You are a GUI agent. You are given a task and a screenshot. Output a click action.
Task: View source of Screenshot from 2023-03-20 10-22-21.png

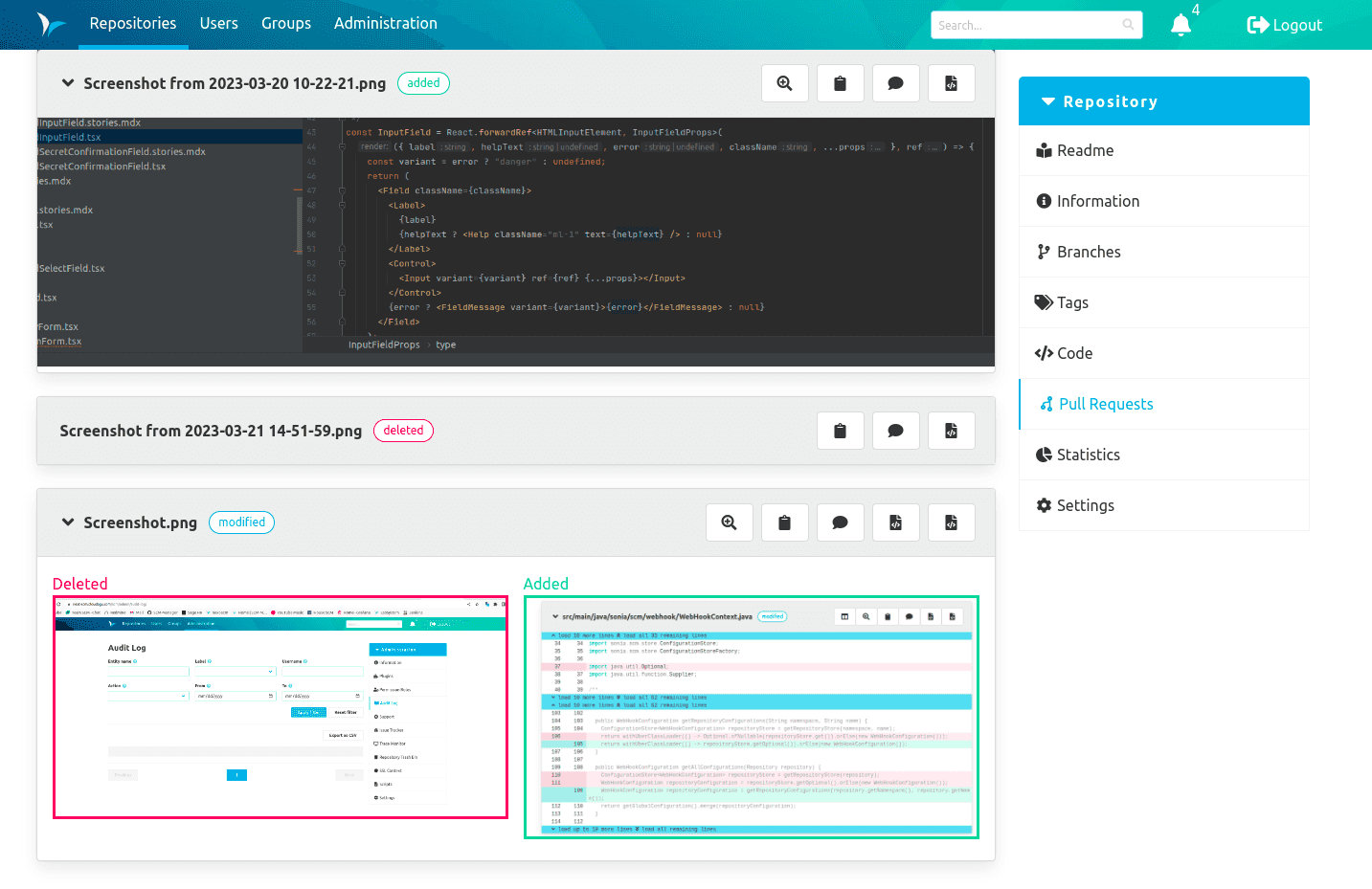pos(951,83)
